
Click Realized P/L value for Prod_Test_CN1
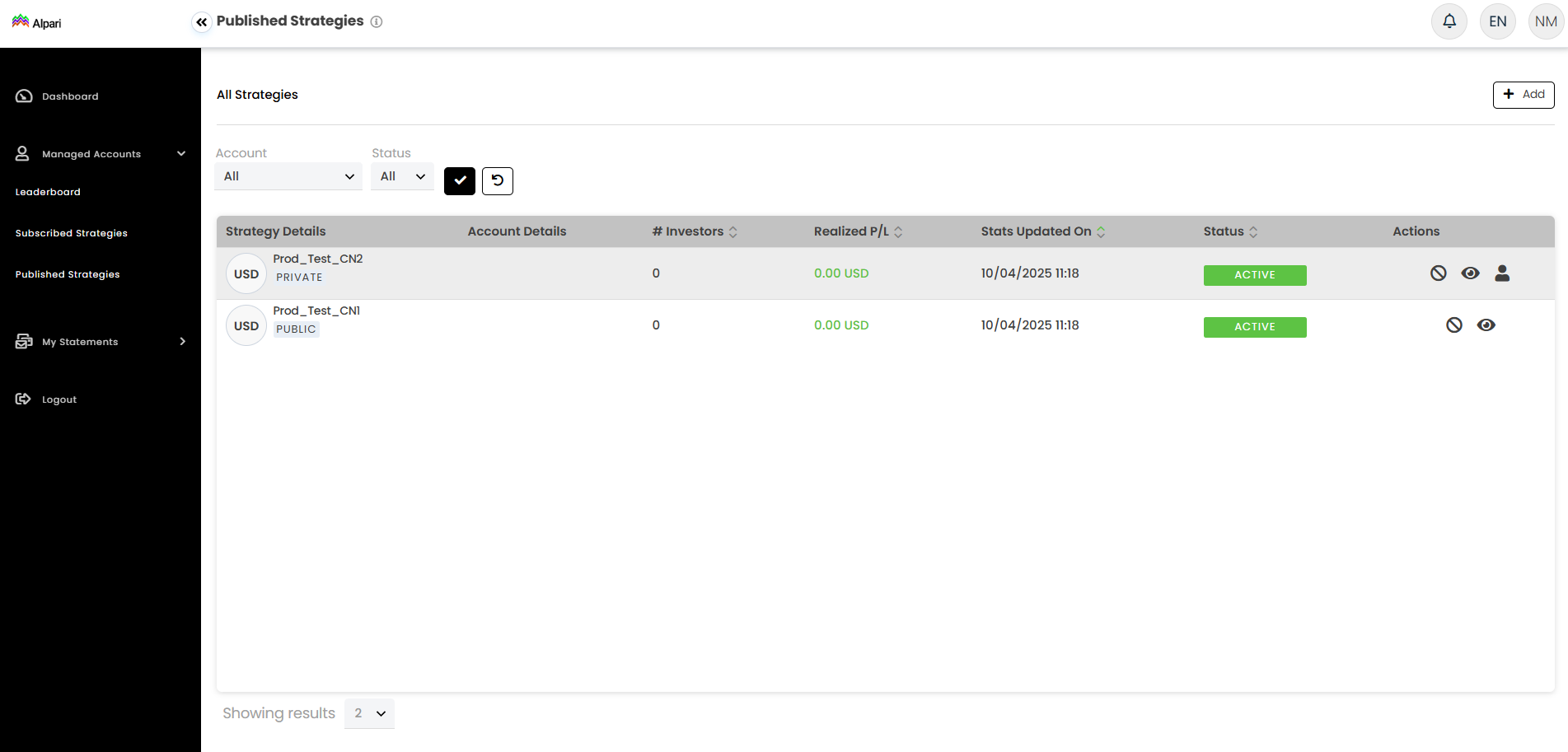click(841, 325)
